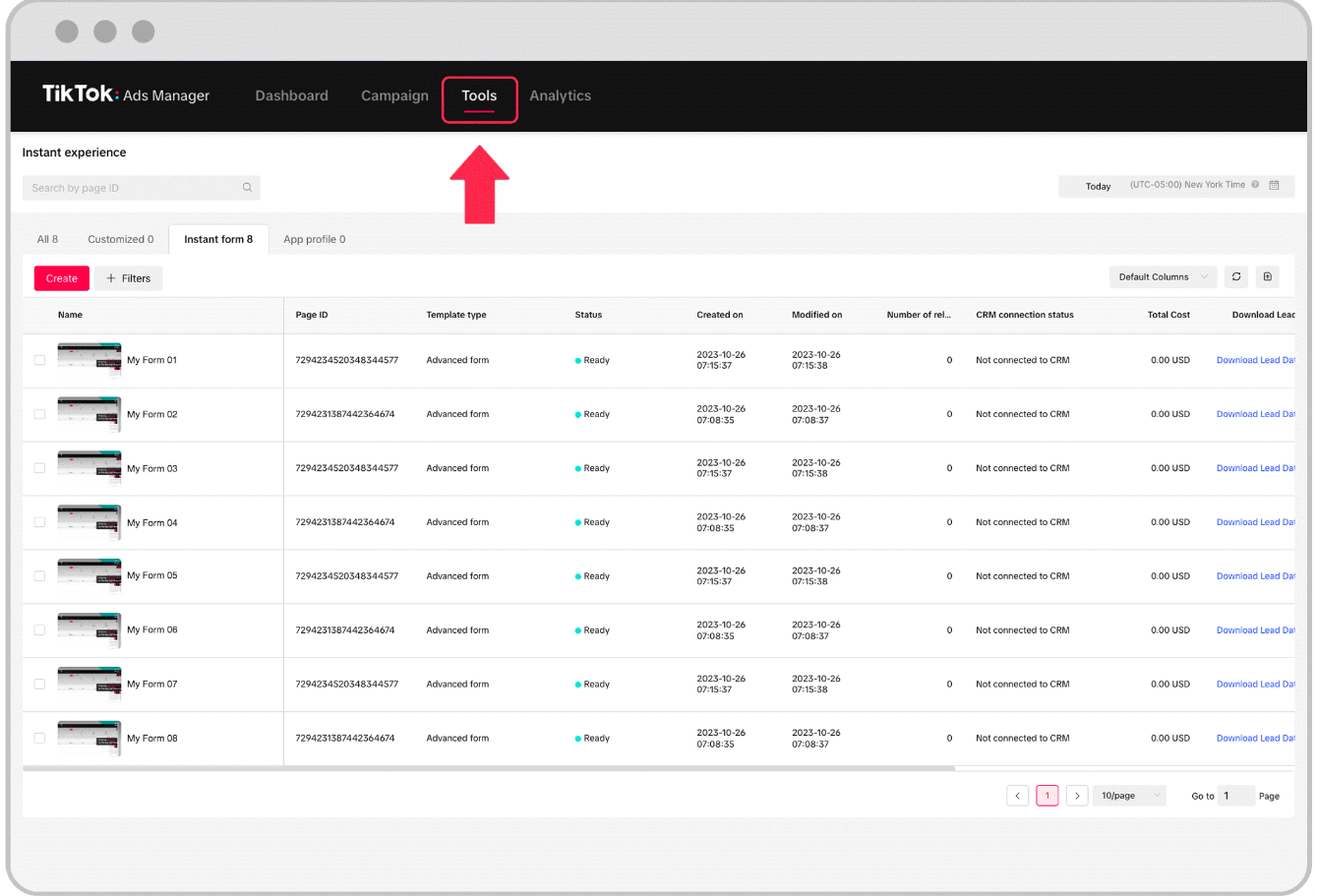Screen dimensions: 1317x896
Task: Refresh the table with refresh icon
Action: [1236, 277]
